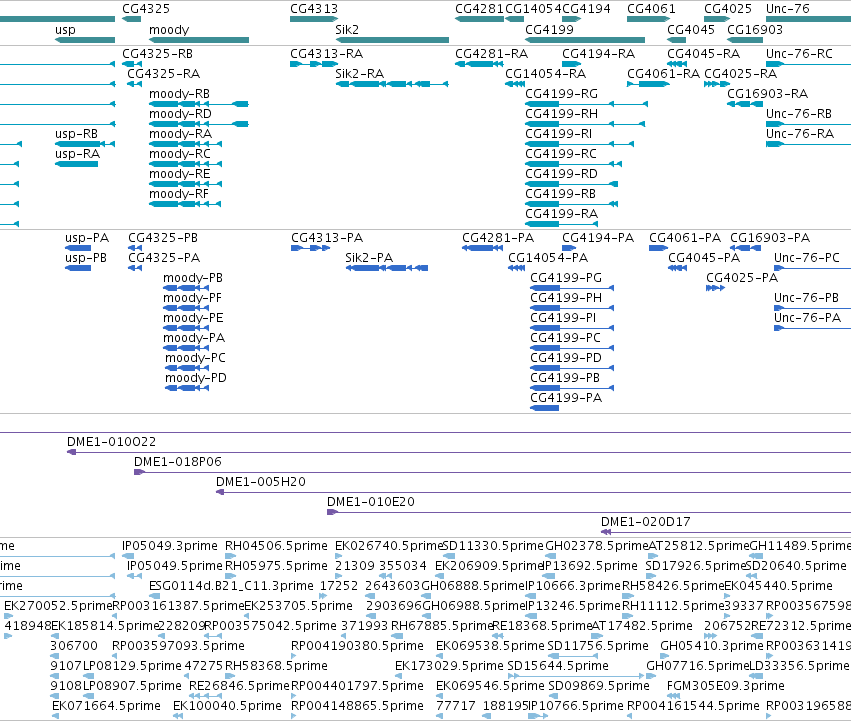Click BAC clone DME1-005H20

coord(261,482)
